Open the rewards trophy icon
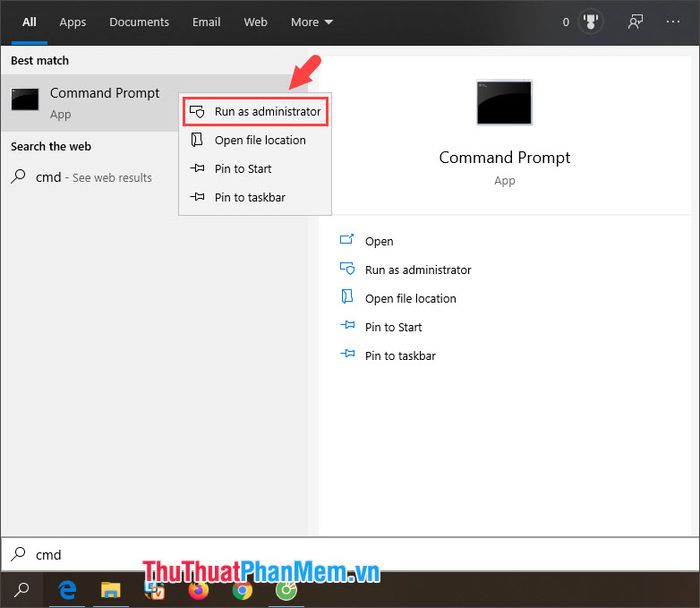700x608 pixels. (x=590, y=22)
